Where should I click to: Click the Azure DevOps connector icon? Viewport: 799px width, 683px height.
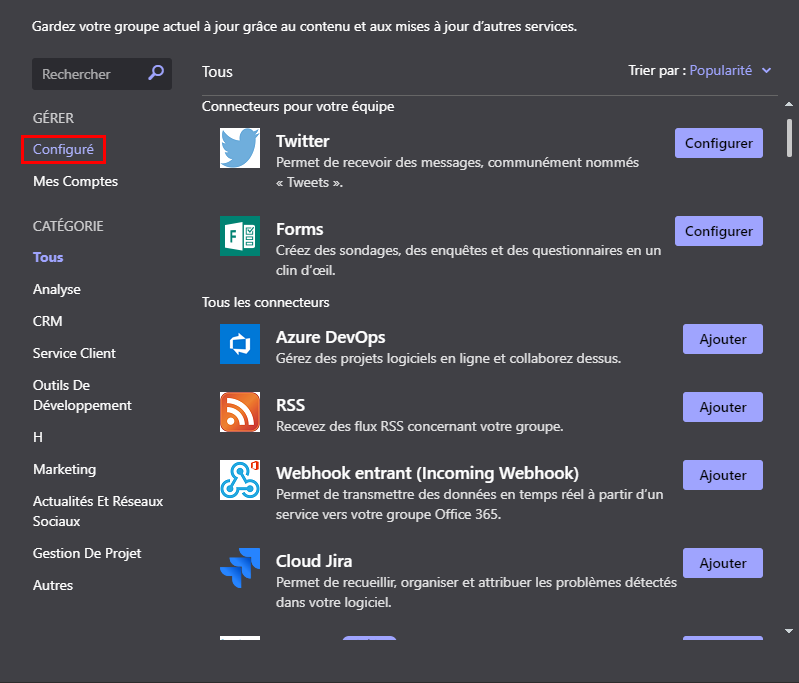[239, 344]
